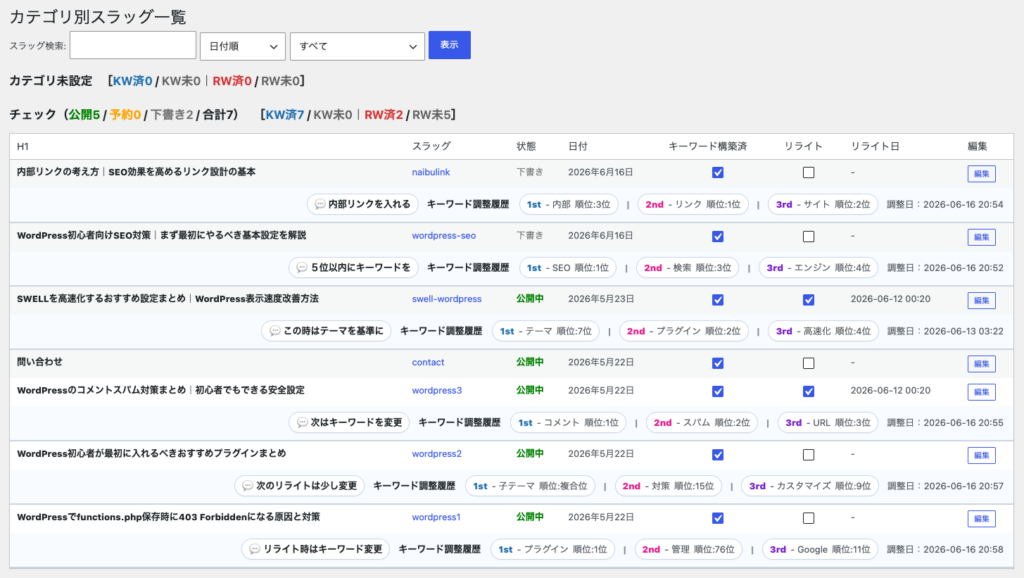Click the 1st - テーマ 順位:7位 badge
This screenshot has width=1024, height=578.
(546, 331)
